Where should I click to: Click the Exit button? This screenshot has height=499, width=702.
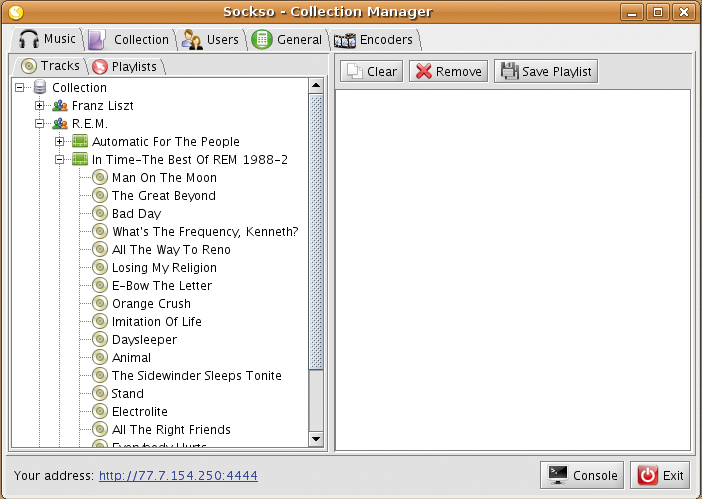(660, 475)
